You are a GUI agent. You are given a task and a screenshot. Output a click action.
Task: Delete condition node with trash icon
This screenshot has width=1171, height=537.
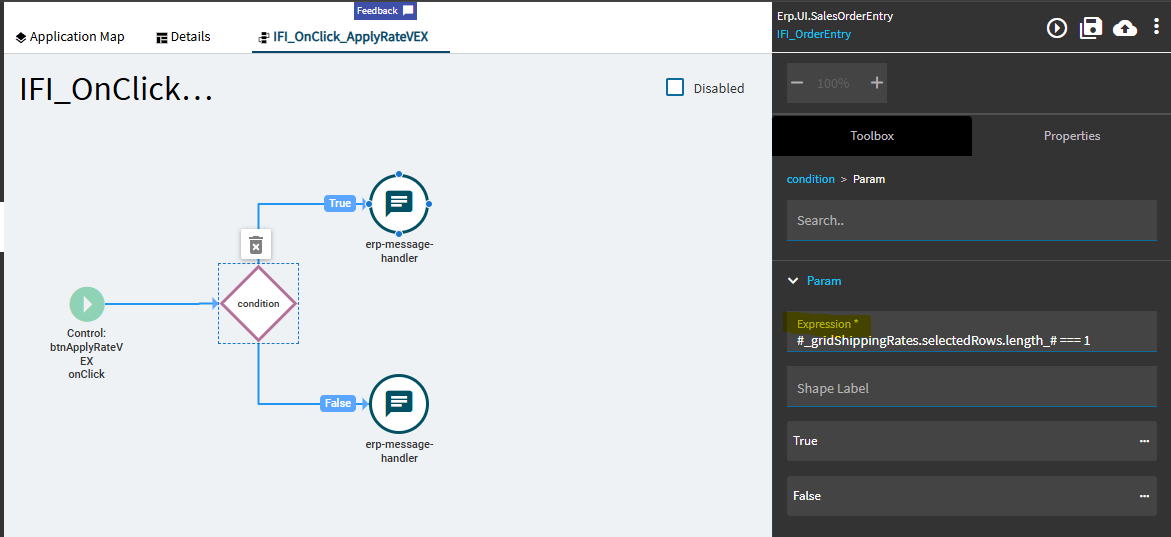coord(255,244)
